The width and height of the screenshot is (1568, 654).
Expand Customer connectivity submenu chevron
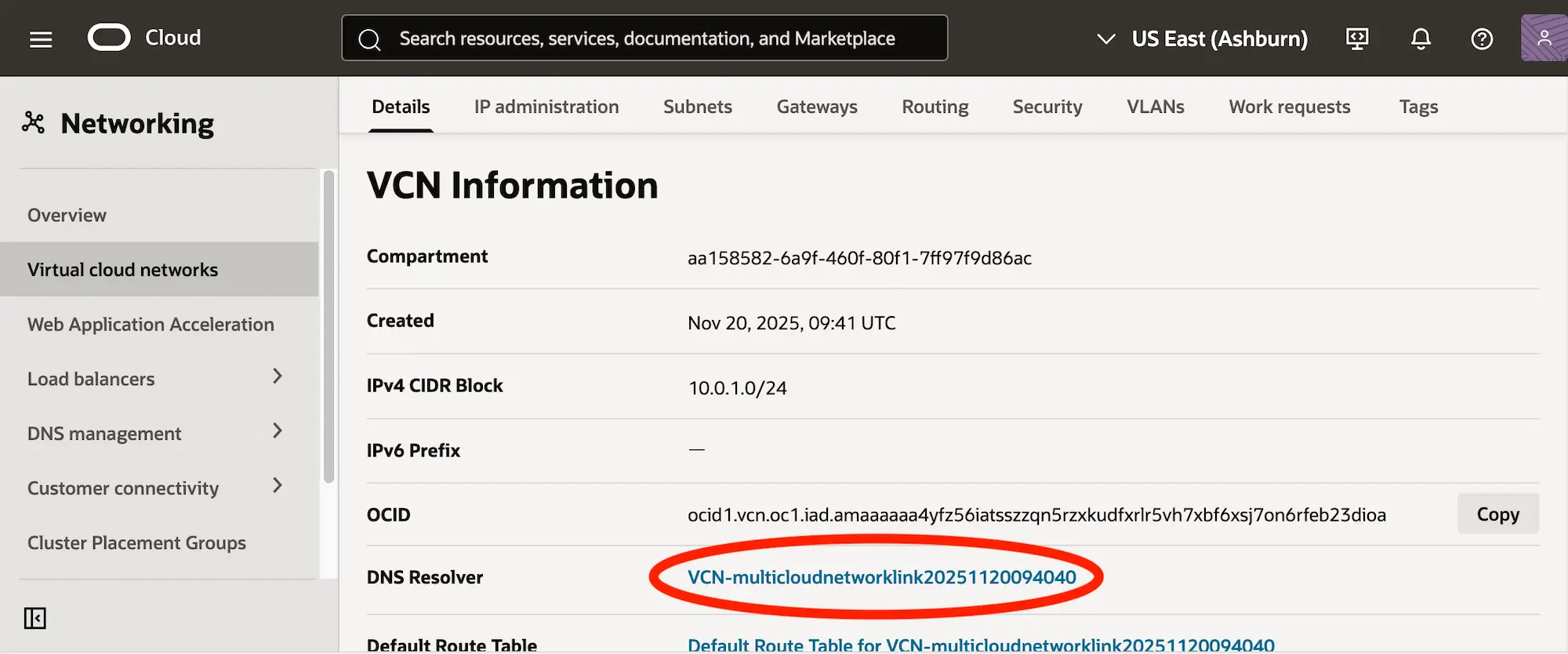pyautogui.click(x=277, y=485)
